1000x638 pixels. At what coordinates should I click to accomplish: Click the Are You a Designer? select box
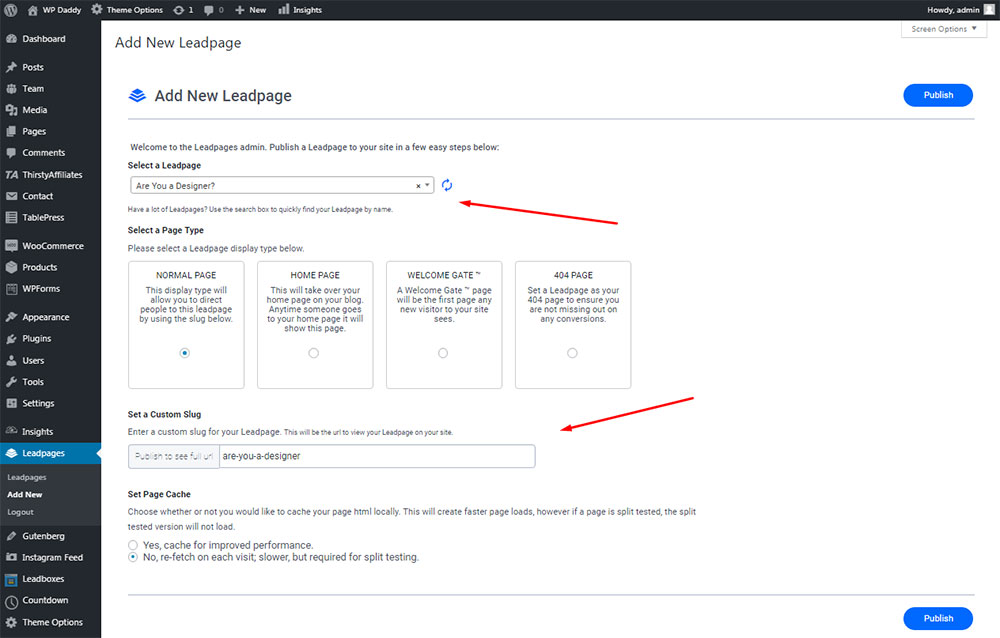click(x=282, y=186)
